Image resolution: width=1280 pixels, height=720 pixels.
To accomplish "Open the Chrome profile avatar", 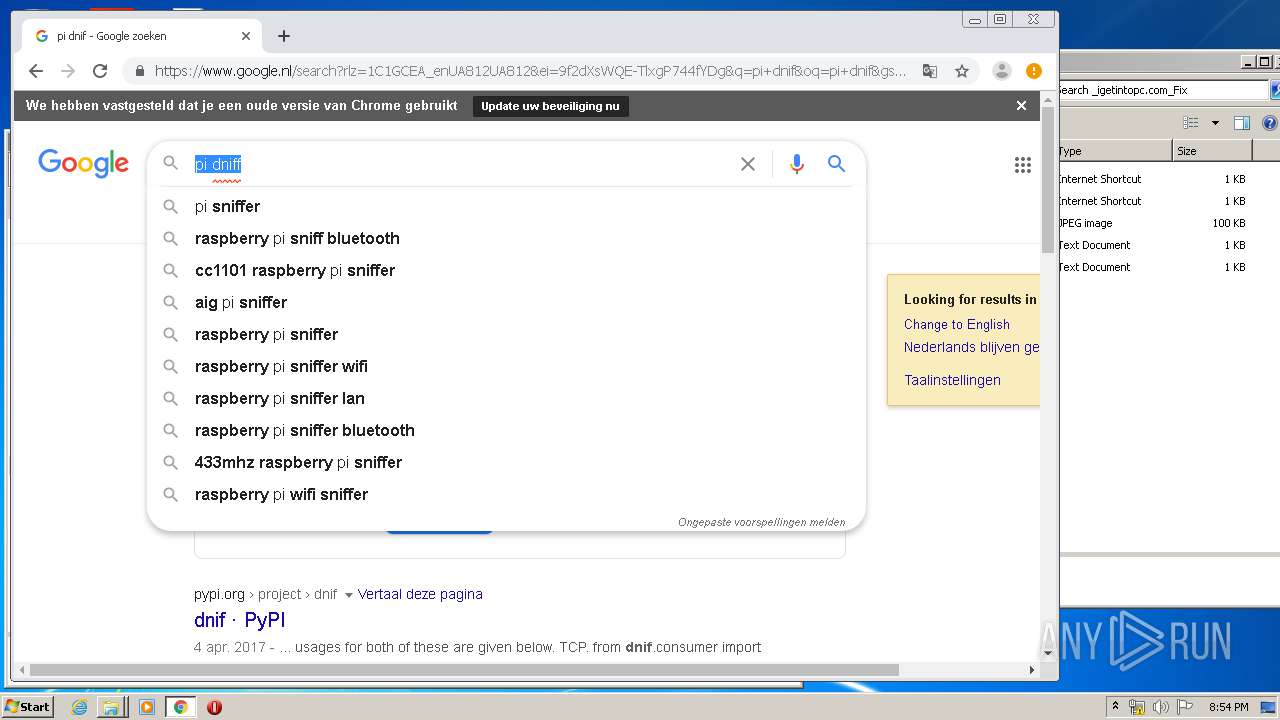I will coord(1001,71).
